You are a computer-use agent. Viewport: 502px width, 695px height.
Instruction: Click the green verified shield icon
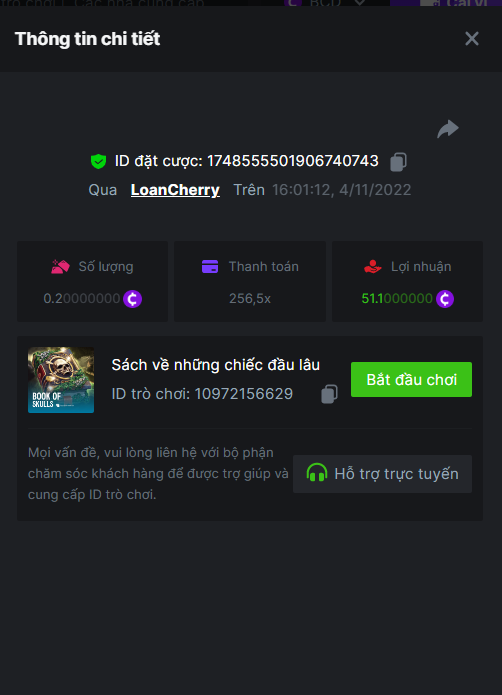click(98, 161)
